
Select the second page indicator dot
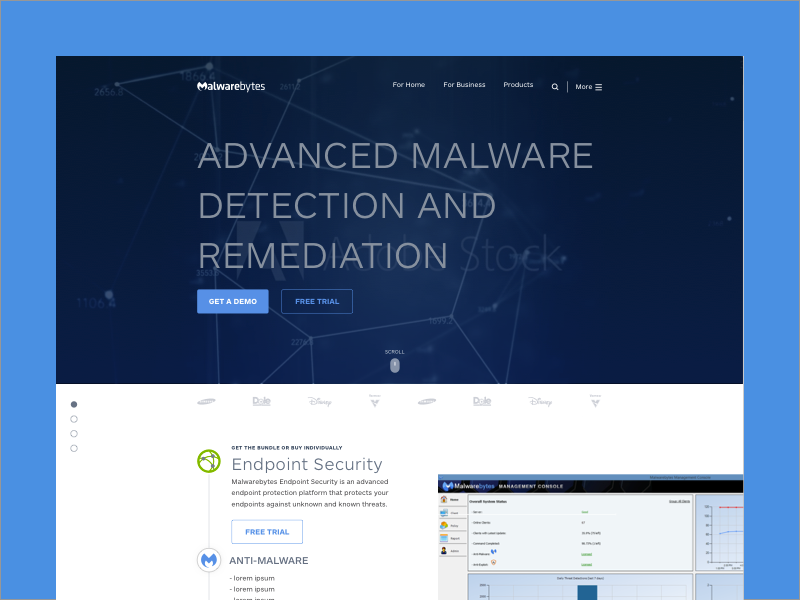(74, 419)
